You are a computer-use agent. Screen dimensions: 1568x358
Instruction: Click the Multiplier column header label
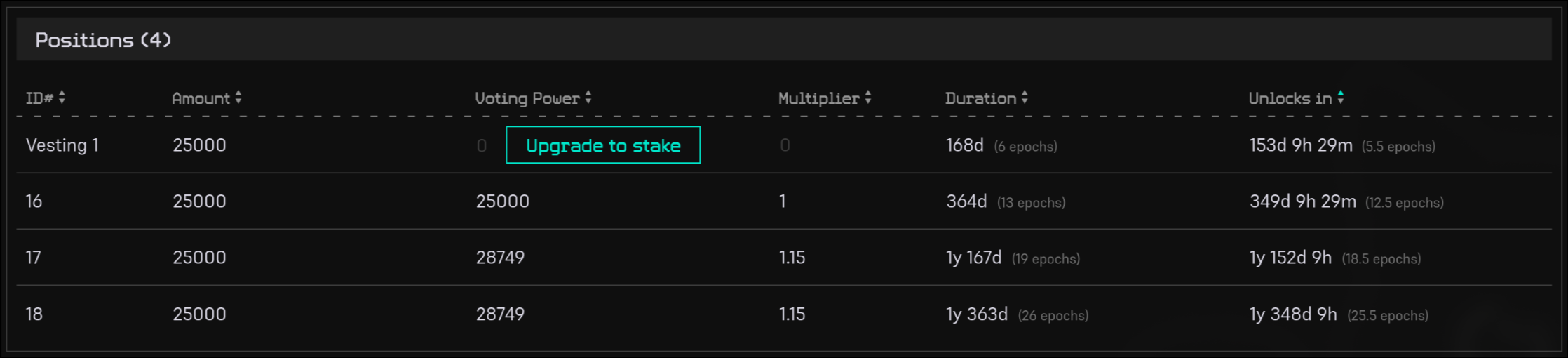(x=818, y=98)
